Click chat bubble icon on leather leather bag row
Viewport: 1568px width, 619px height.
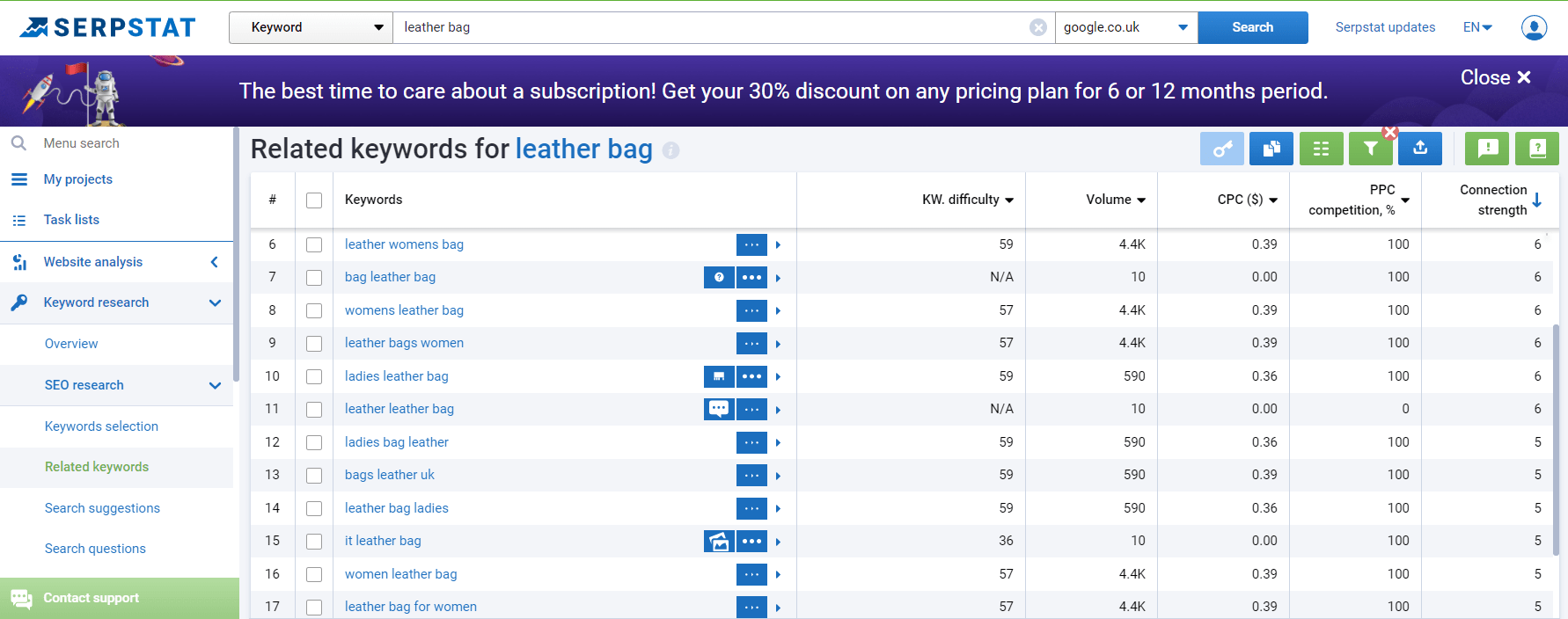pyautogui.click(x=719, y=409)
